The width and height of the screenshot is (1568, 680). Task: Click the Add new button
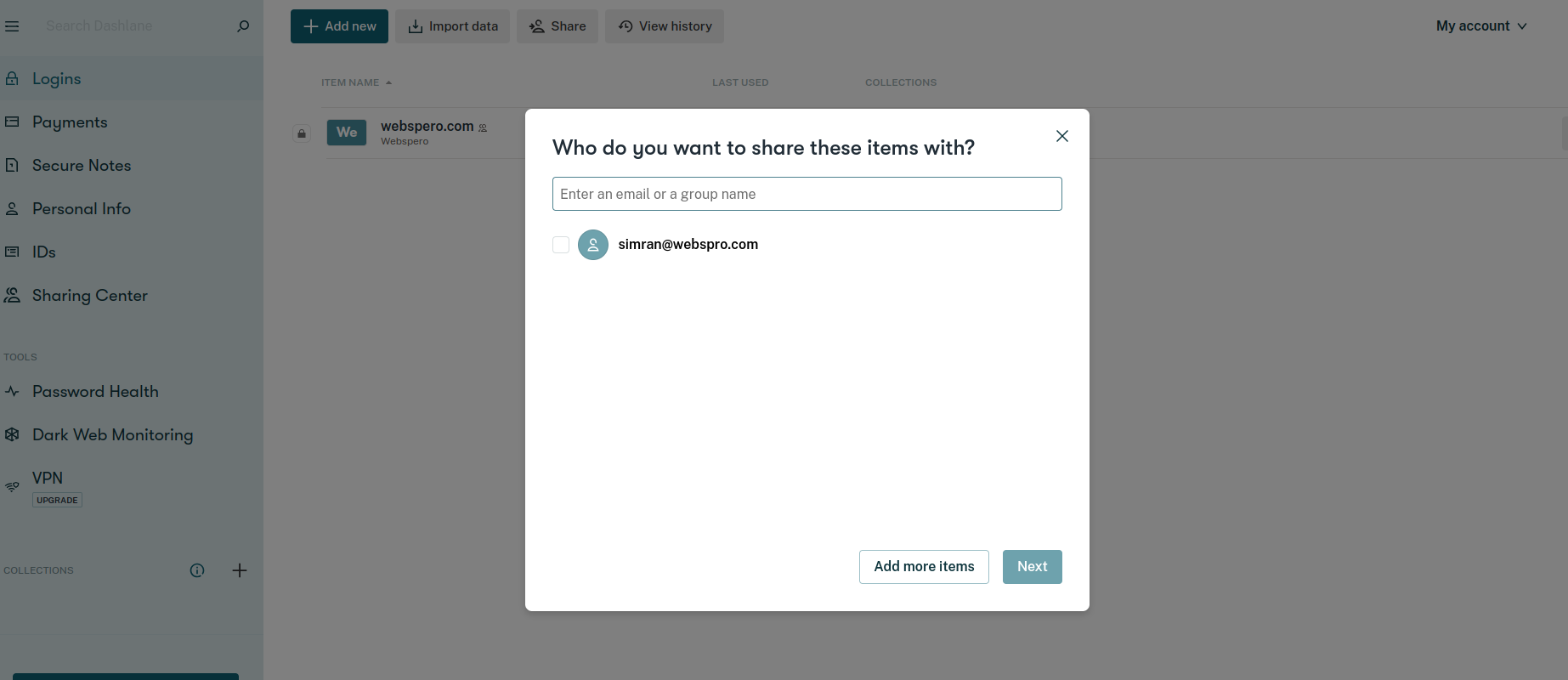click(x=339, y=26)
